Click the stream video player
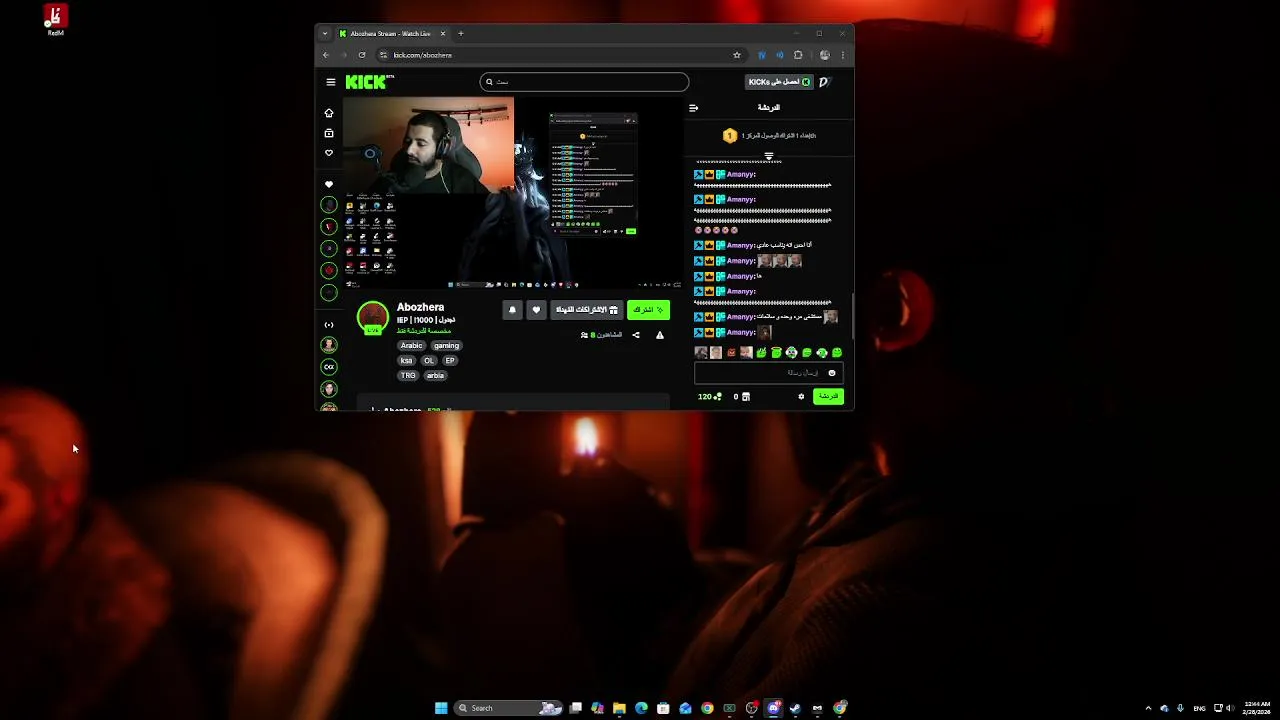 click(513, 193)
